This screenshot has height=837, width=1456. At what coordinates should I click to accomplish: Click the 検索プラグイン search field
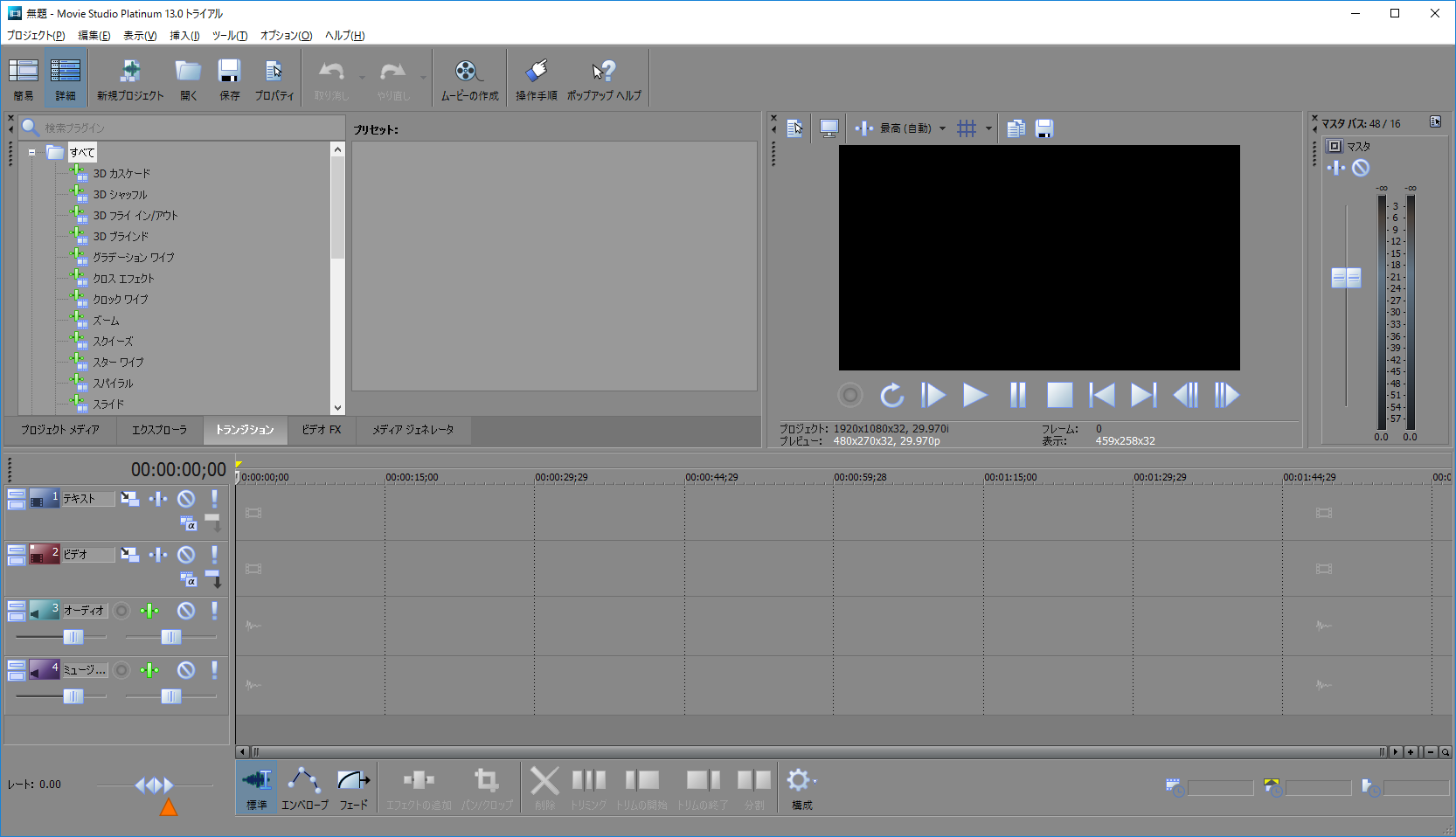(x=182, y=128)
